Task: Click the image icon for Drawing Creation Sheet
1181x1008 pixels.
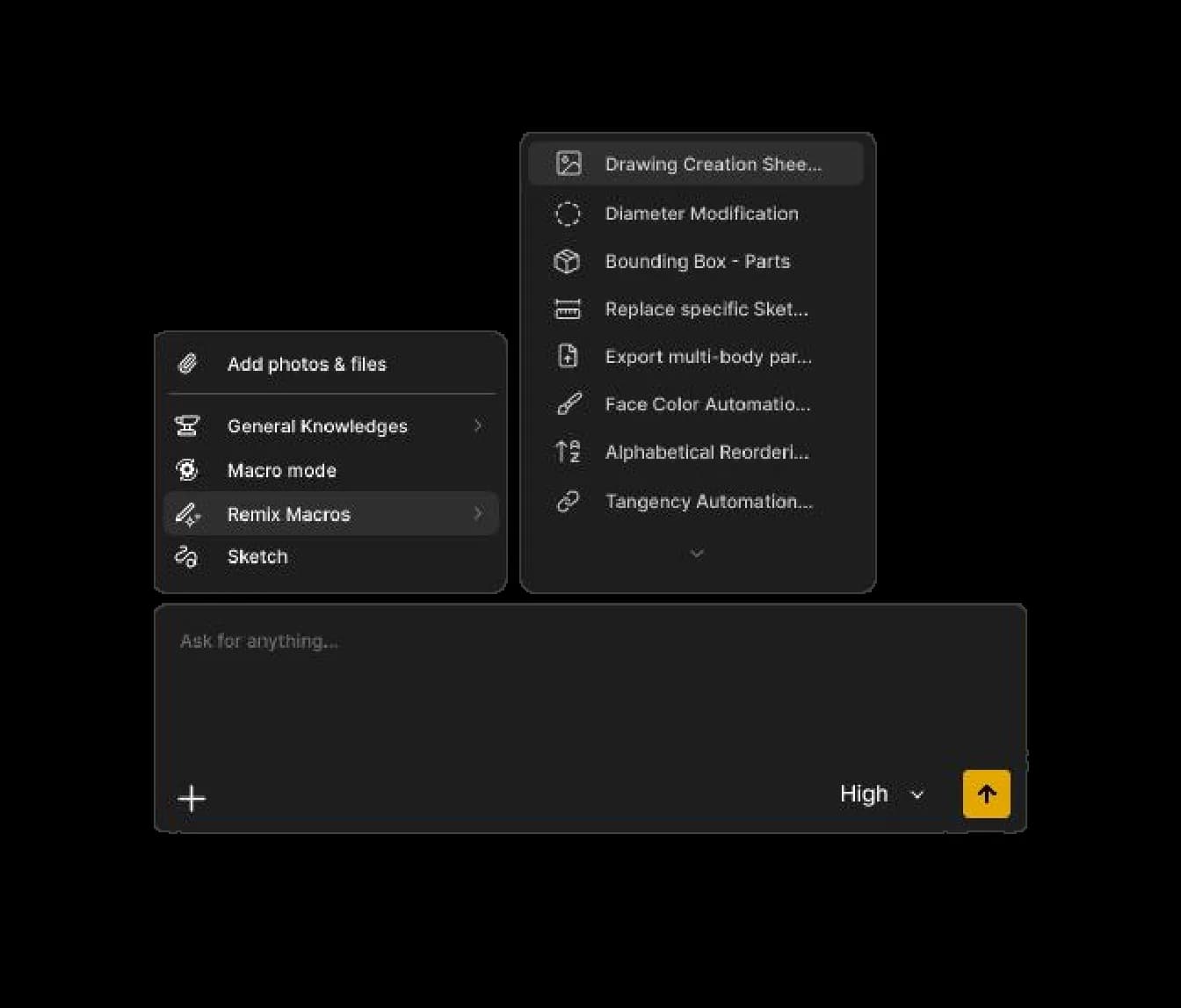Action: click(x=569, y=163)
